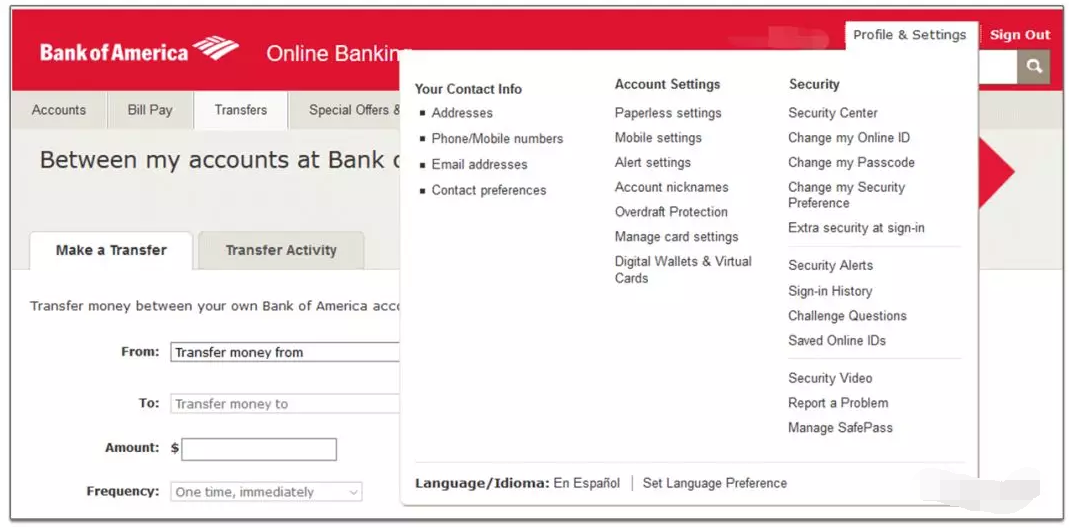Screen dimensions: 1069x528
Task: Expand the Frequency dropdown
Action: [x=266, y=492]
